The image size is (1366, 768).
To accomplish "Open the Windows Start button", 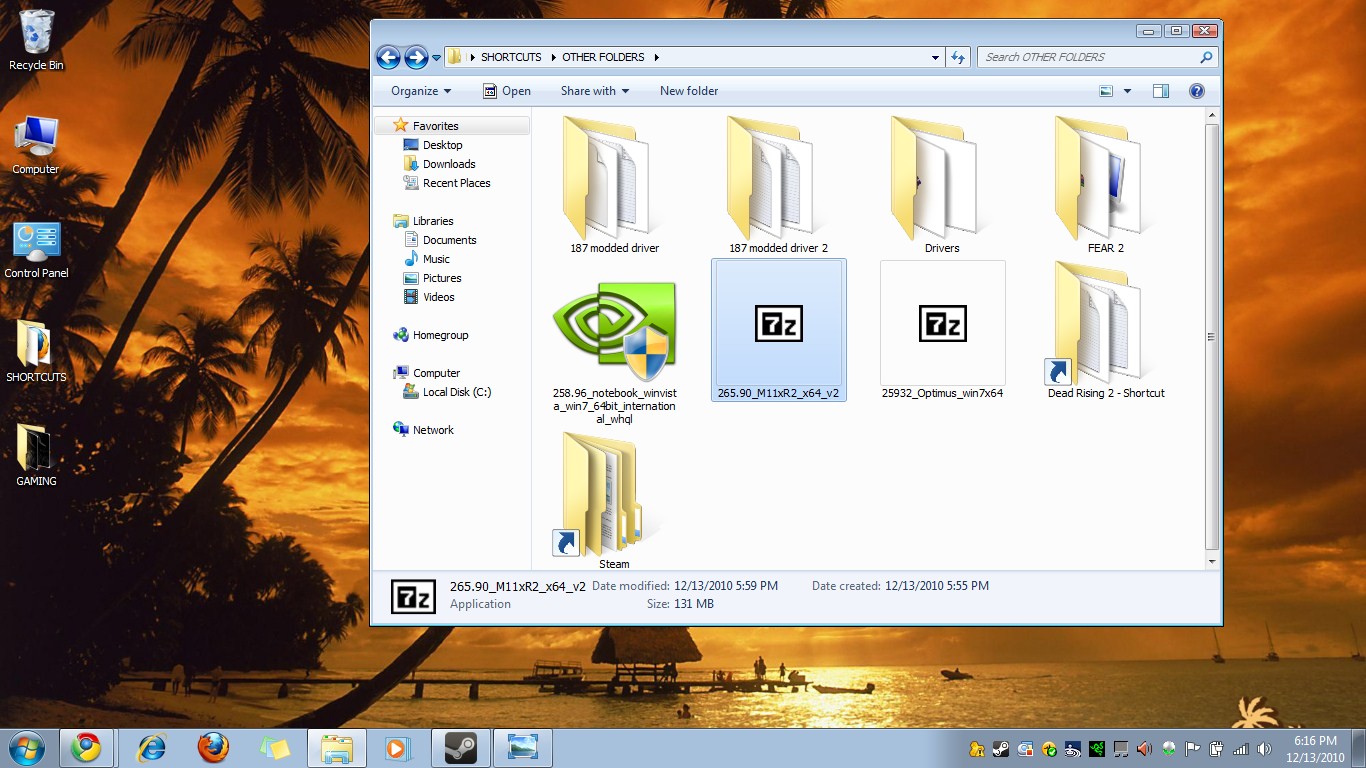I will click(x=26, y=747).
